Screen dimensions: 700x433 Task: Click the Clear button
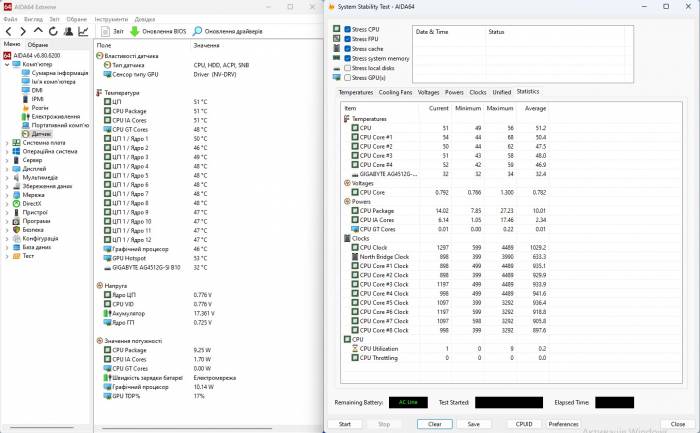[x=435, y=424]
